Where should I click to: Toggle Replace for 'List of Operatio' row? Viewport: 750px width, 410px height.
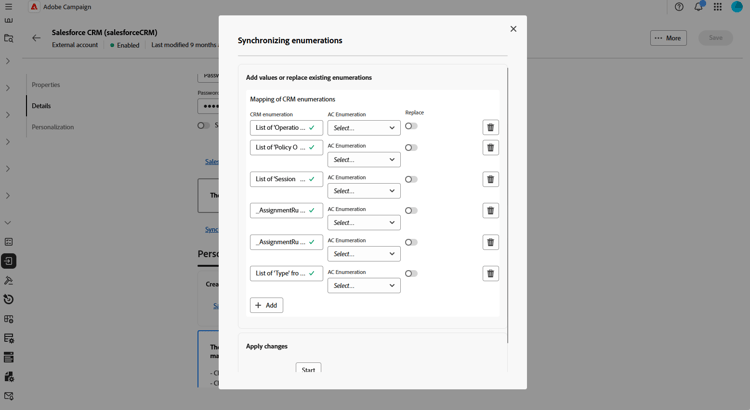click(x=411, y=126)
